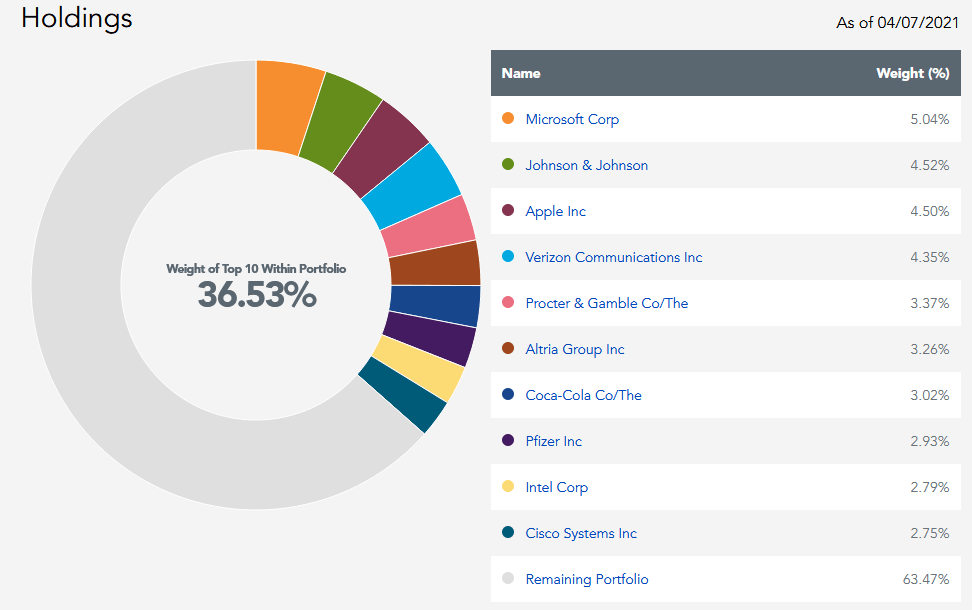Click the 36.53% total in donut center
The image size is (972, 610).
point(257,294)
